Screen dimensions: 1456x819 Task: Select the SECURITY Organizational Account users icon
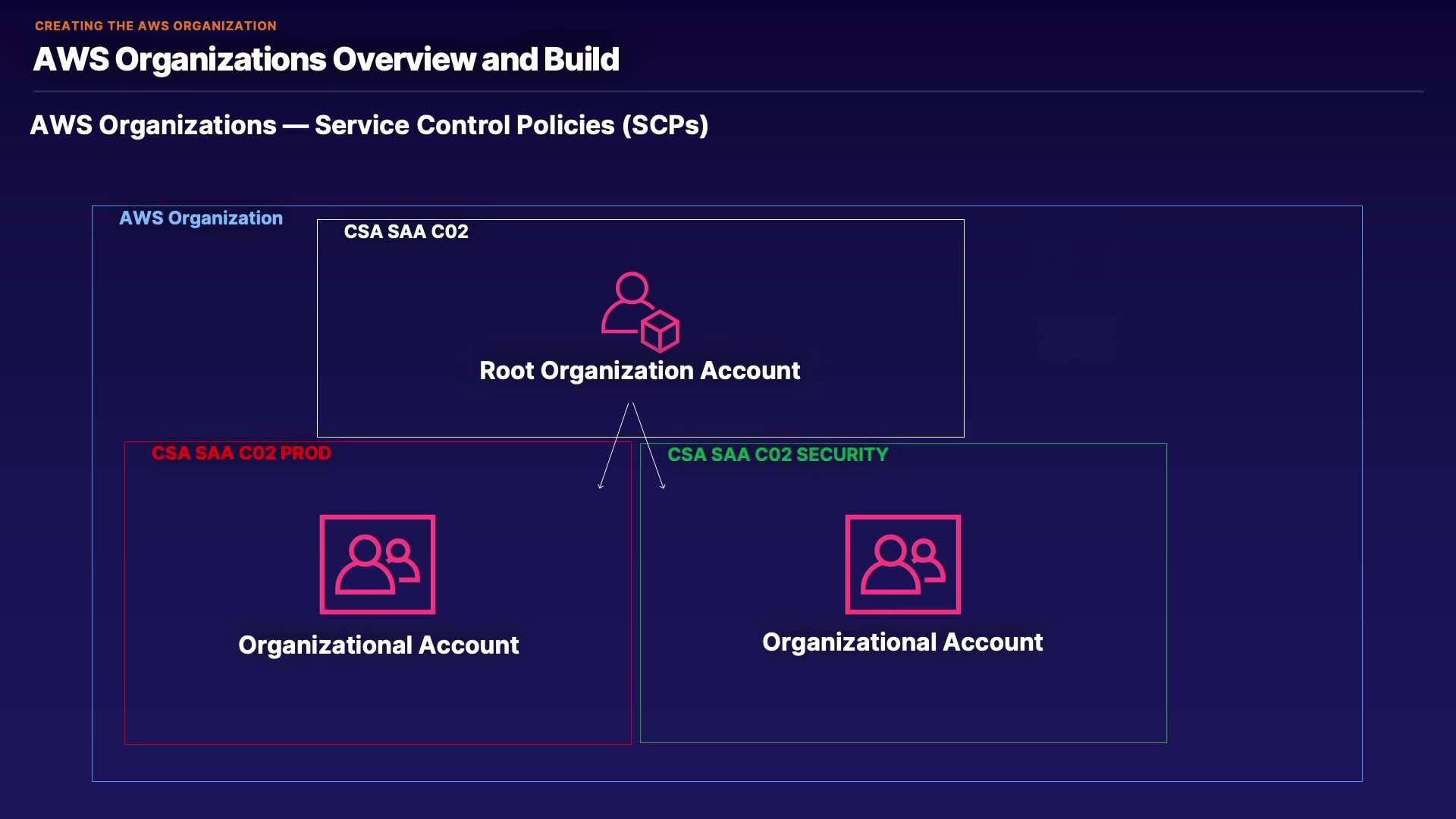tap(902, 564)
